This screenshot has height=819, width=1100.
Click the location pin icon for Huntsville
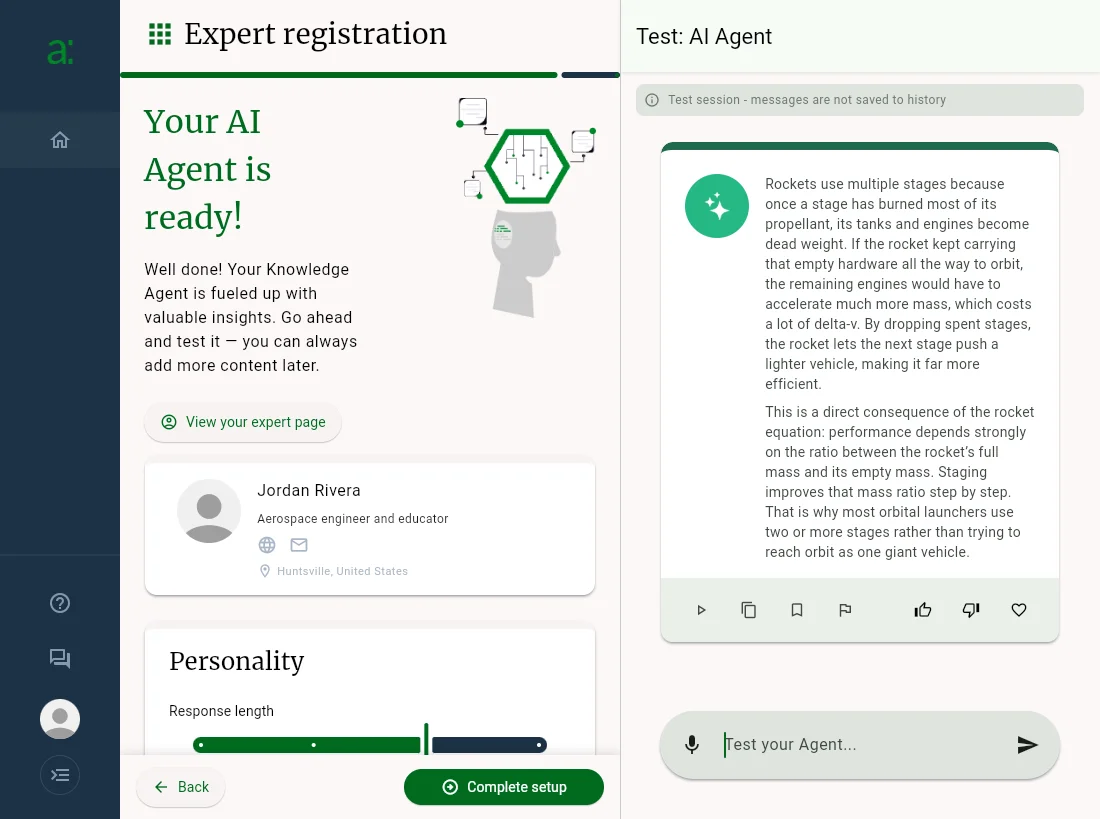[264, 571]
